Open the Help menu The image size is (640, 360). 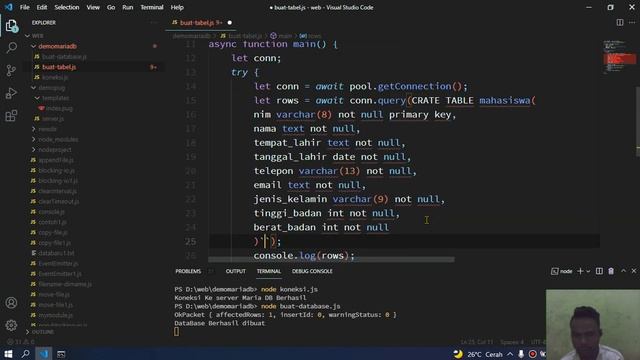tap(177, 7)
